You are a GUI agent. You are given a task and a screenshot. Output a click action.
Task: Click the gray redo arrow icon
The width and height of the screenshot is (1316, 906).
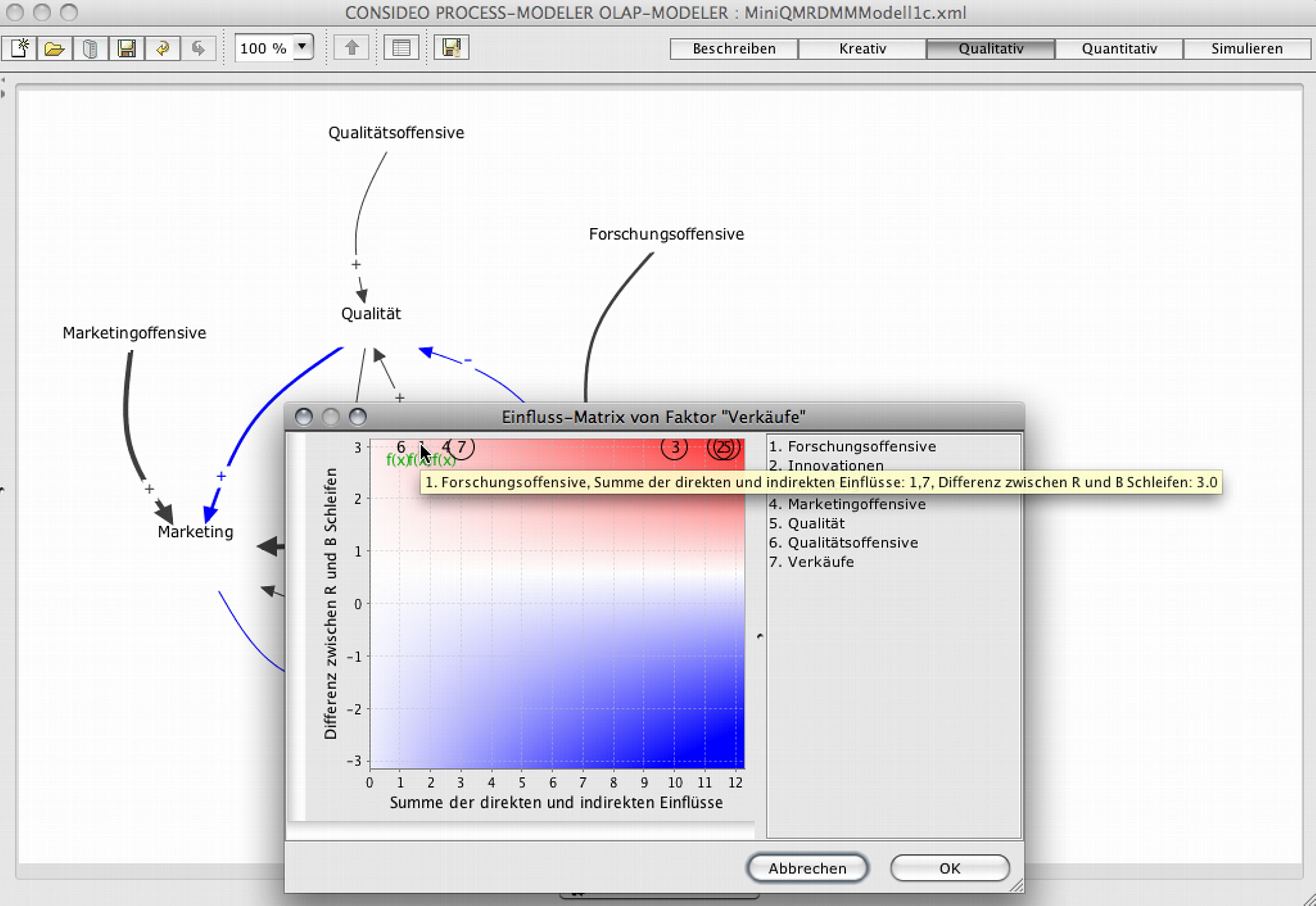pos(198,48)
